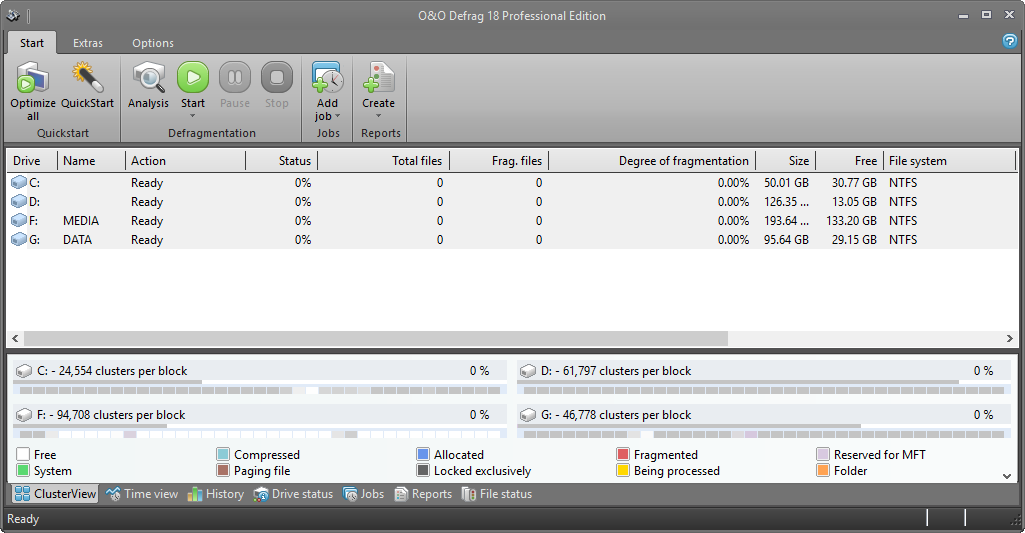The image size is (1025, 533).
Task: Open the Add job dropdown arrow
Action: tap(338, 116)
